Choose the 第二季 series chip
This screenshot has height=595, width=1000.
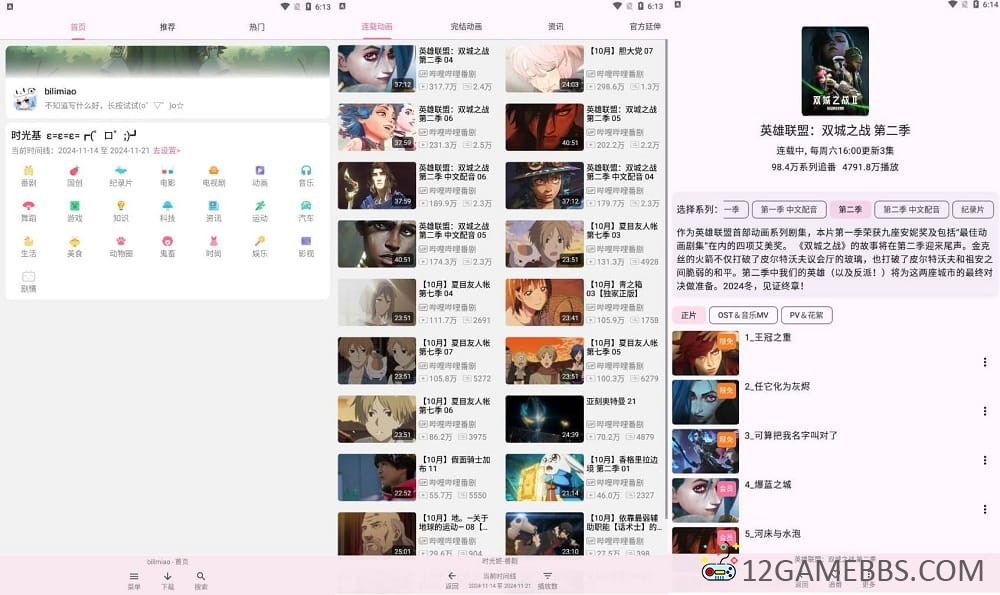click(x=850, y=209)
